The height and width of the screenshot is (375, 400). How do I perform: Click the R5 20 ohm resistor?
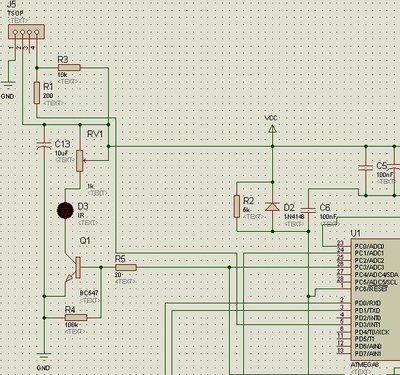click(126, 267)
